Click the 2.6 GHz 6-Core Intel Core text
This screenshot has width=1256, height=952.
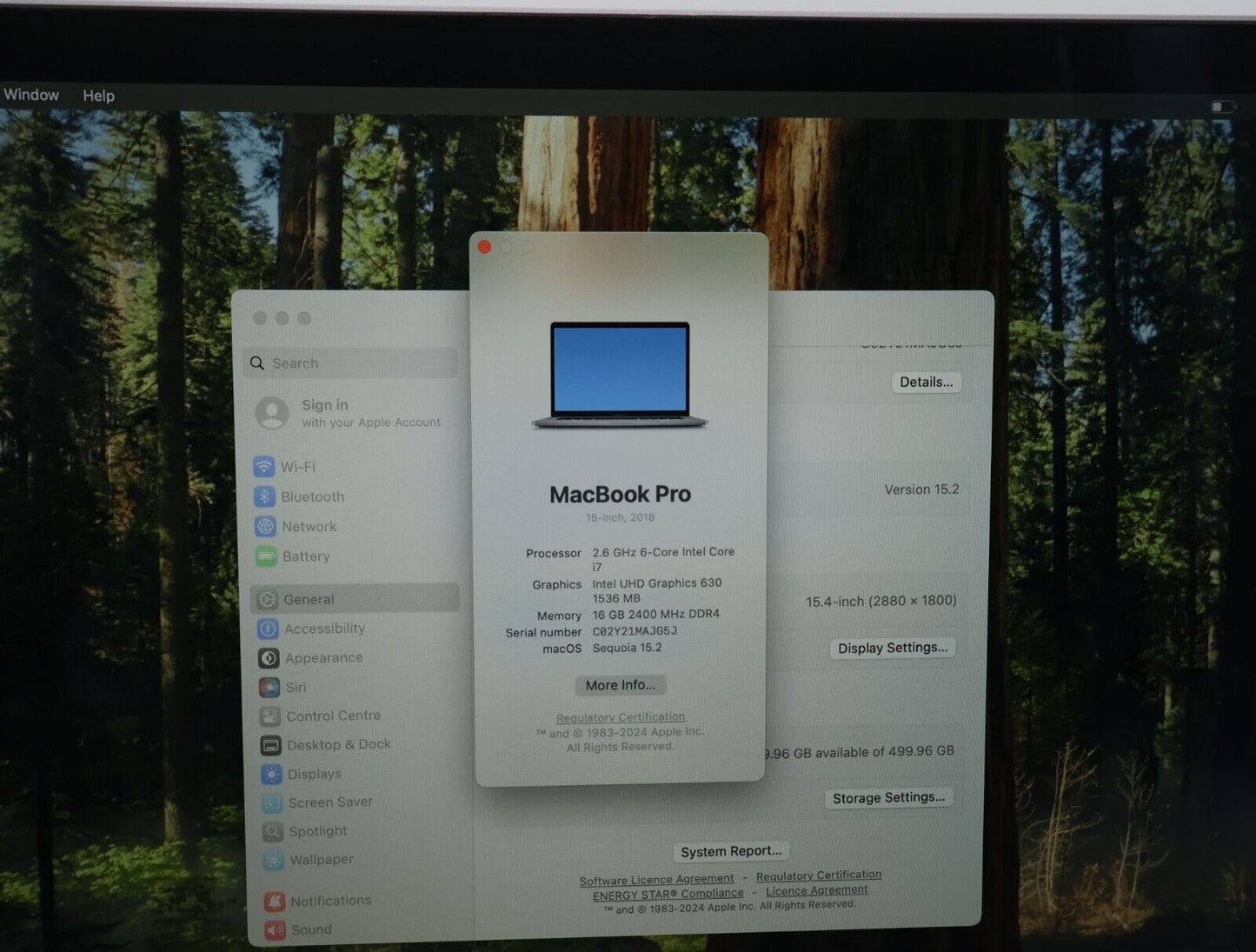pos(663,552)
